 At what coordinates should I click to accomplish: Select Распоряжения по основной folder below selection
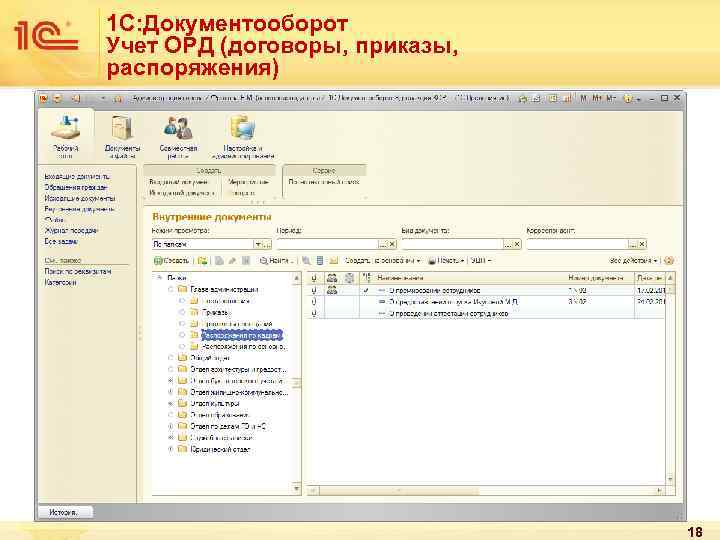tap(243, 347)
